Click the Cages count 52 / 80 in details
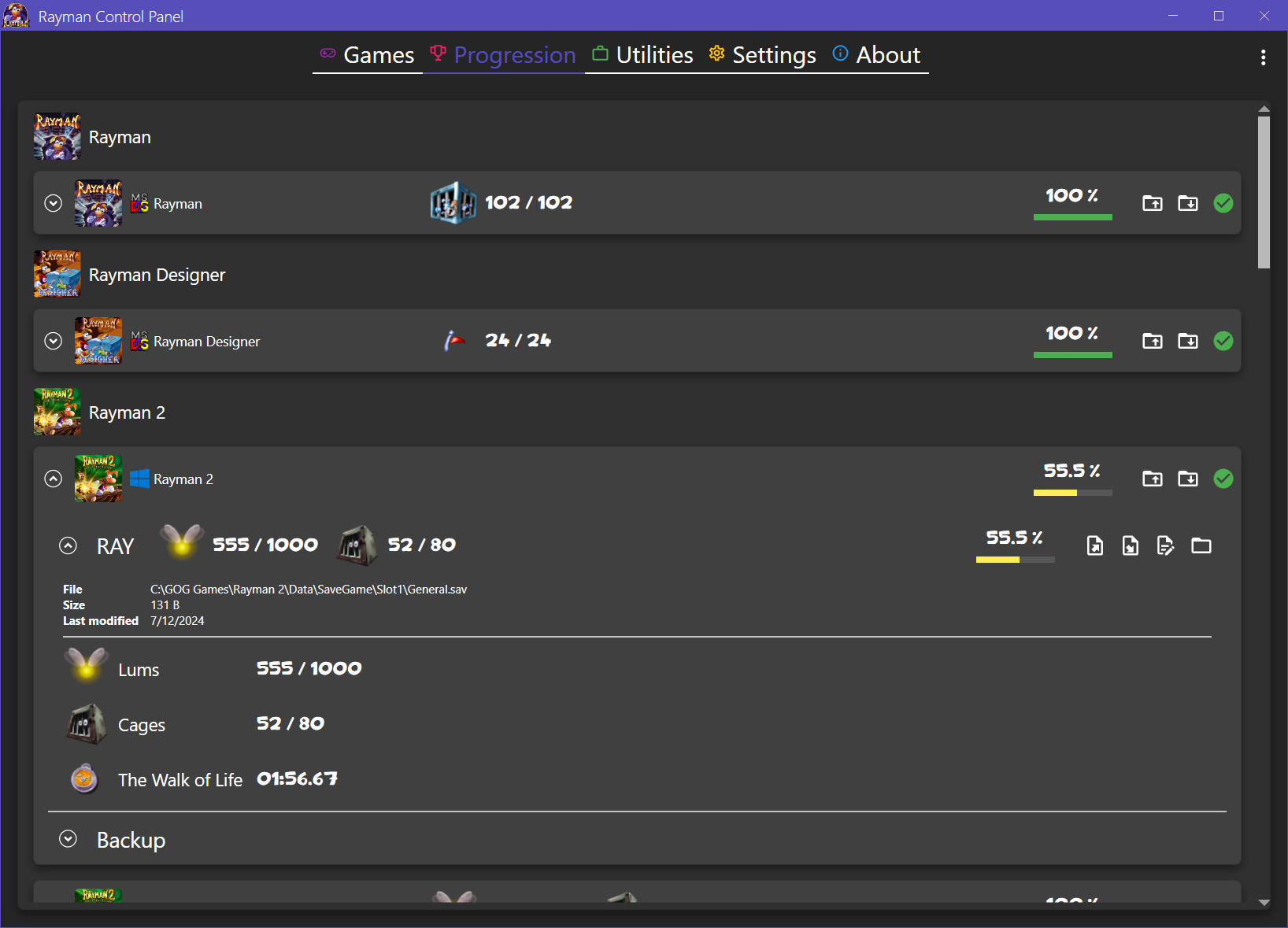The width and height of the screenshot is (1288, 928). (x=291, y=723)
